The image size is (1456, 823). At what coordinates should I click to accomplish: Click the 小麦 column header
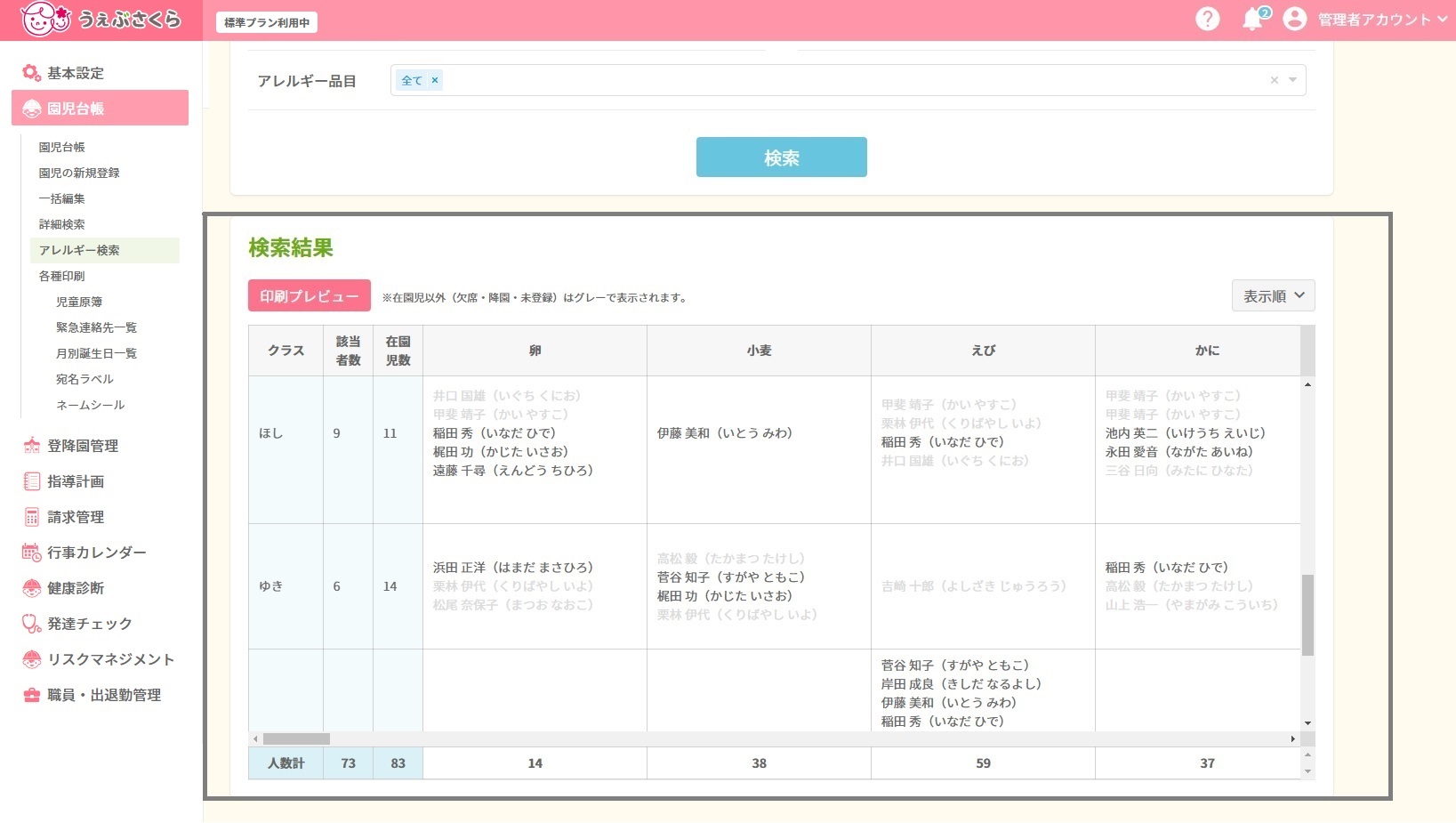click(759, 351)
